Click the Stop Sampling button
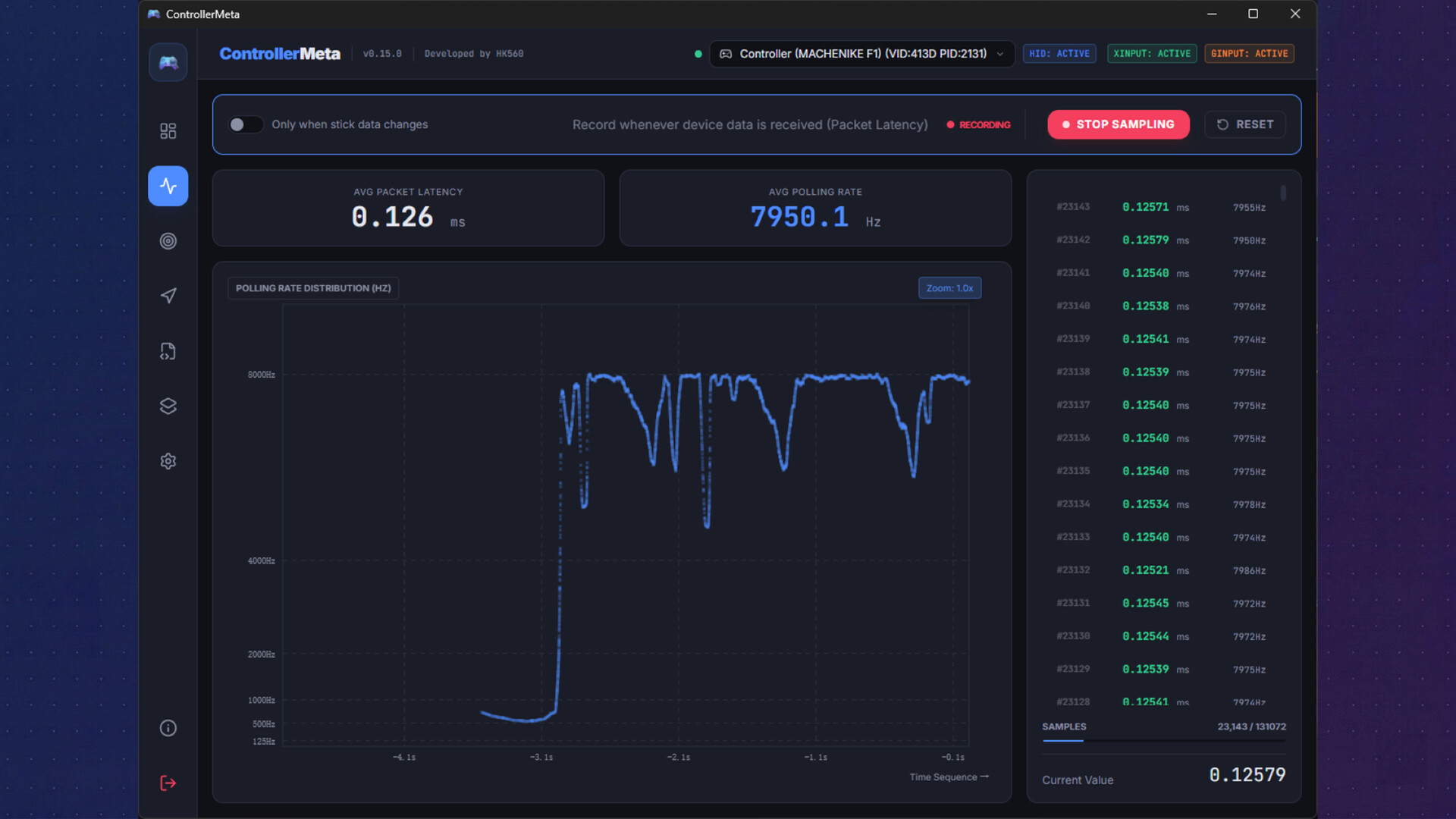This screenshot has width=1456, height=819. pyautogui.click(x=1118, y=124)
